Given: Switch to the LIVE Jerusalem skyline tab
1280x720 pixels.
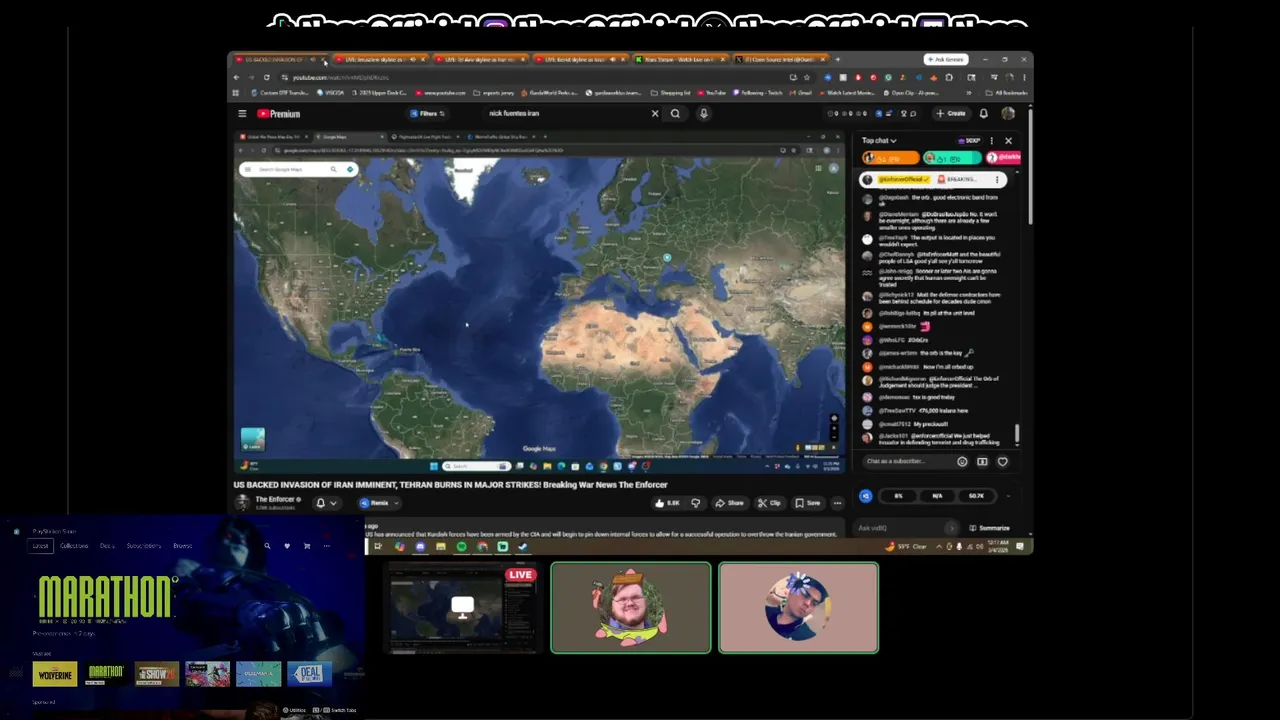Looking at the screenshot, I should (380, 60).
